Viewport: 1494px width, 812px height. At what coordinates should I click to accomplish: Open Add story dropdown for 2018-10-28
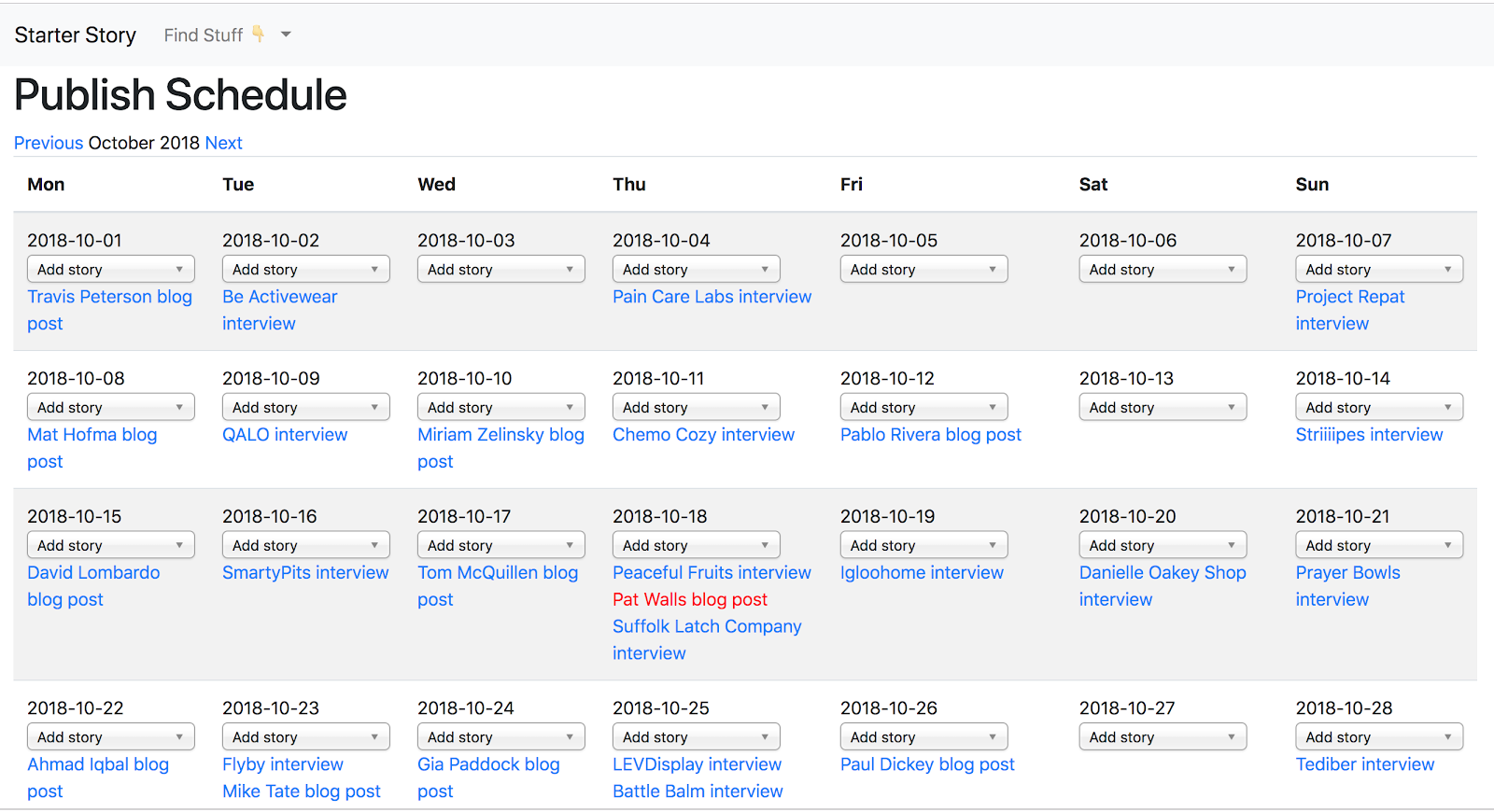1380,736
